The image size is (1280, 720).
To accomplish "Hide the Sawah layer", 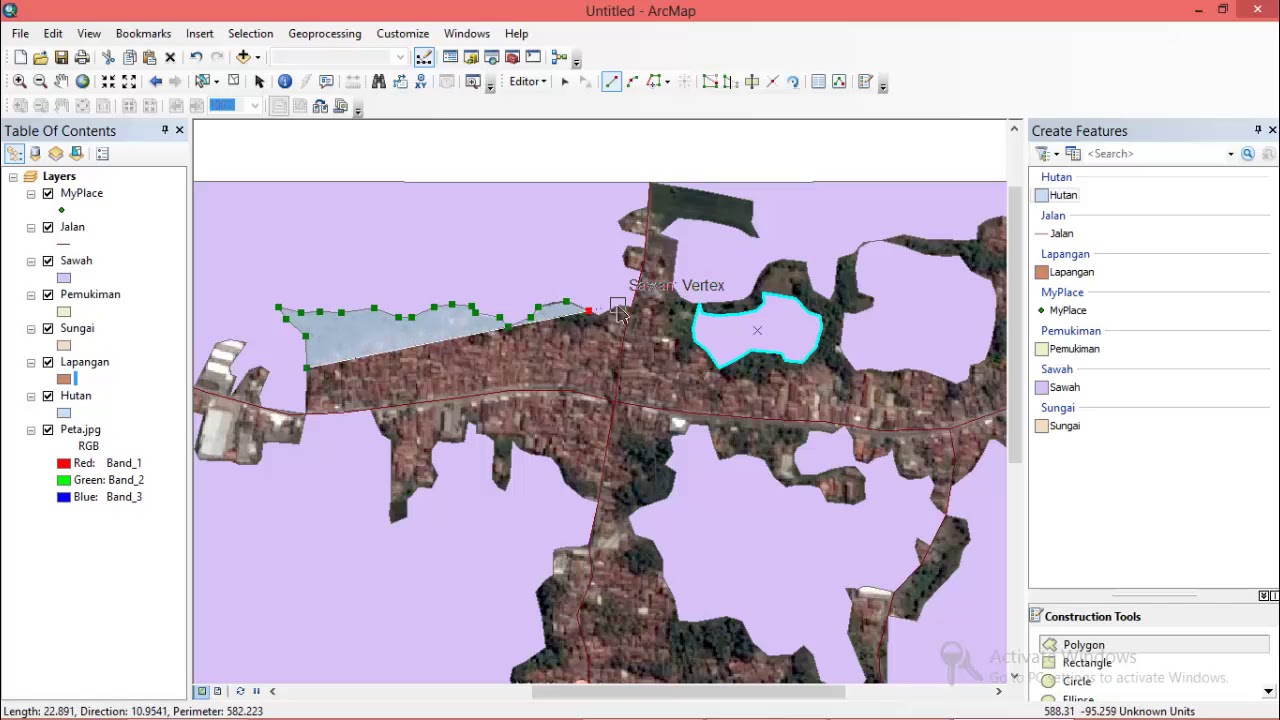I will [48, 261].
